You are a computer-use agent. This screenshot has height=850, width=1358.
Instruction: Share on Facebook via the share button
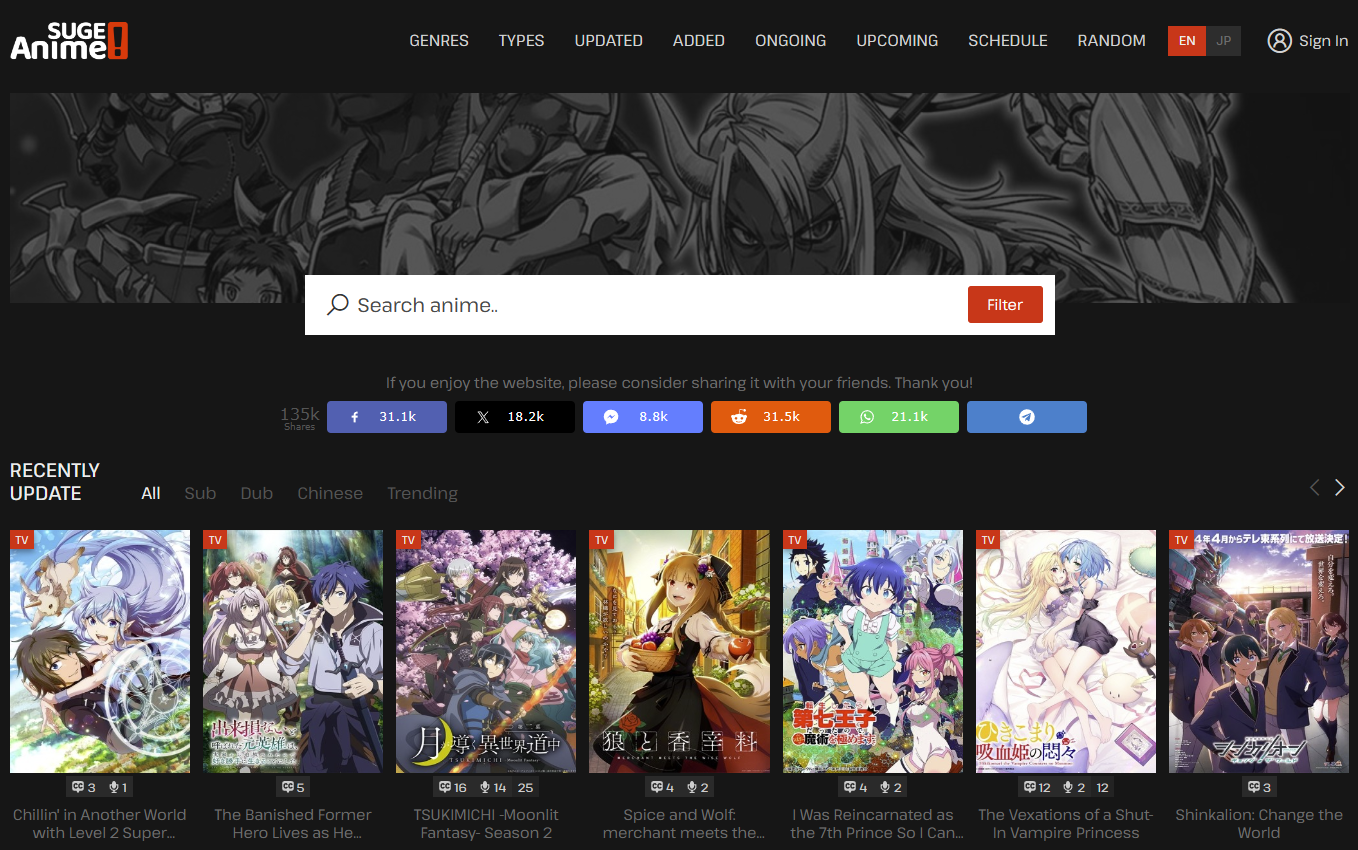click(x=386, y=417)
